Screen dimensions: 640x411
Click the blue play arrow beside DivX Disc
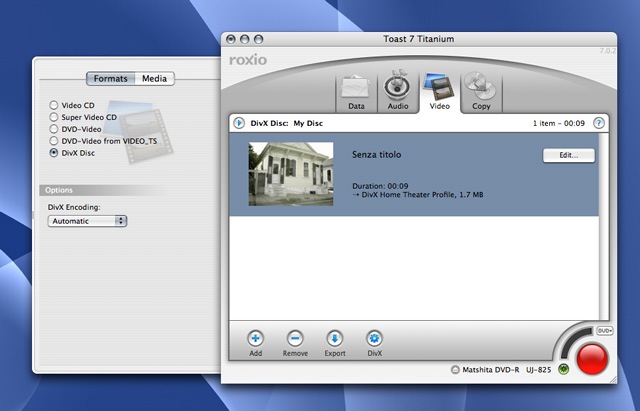point(239,123)
